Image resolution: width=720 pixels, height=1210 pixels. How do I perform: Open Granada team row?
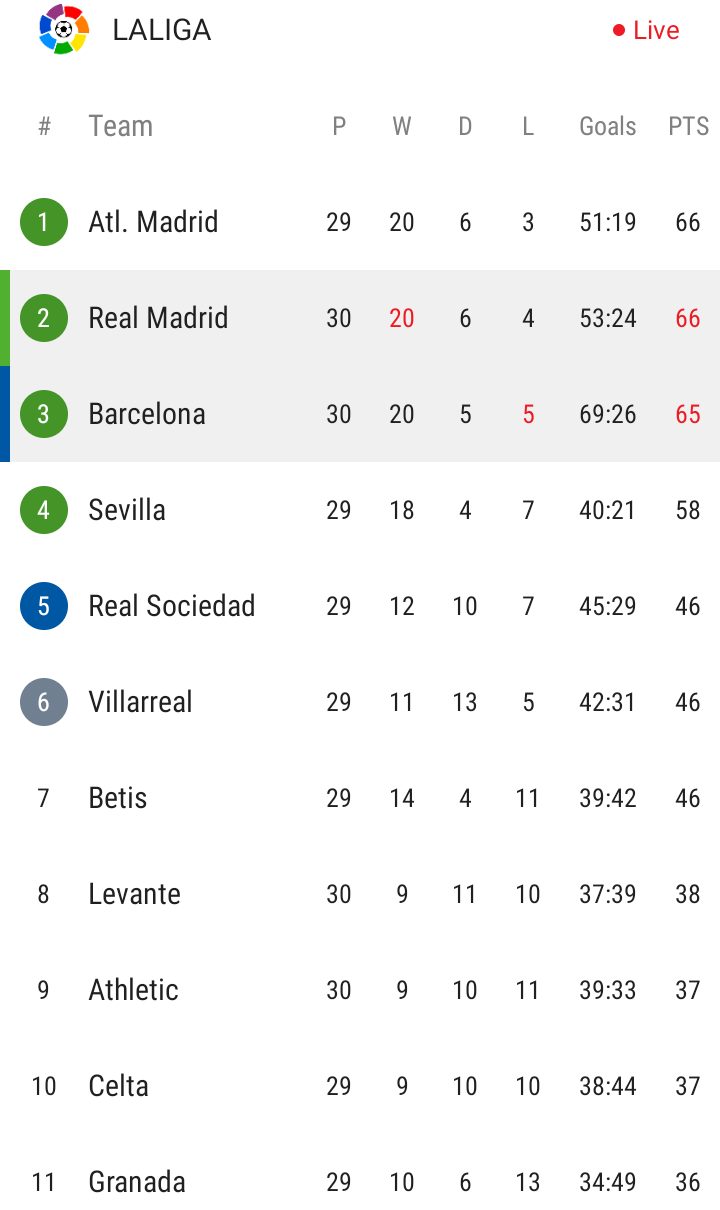coord(137,1182)
